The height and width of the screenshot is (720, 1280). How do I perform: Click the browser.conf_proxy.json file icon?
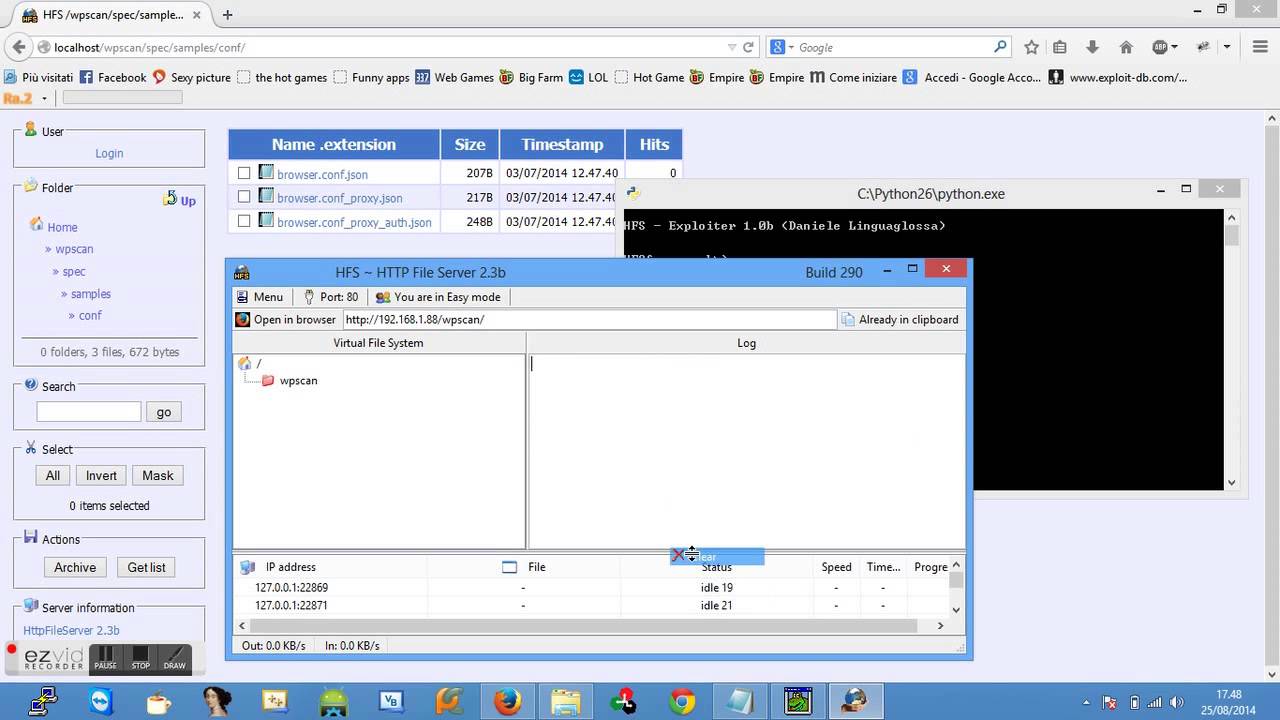pyautogui.click(x=266, y=196)
